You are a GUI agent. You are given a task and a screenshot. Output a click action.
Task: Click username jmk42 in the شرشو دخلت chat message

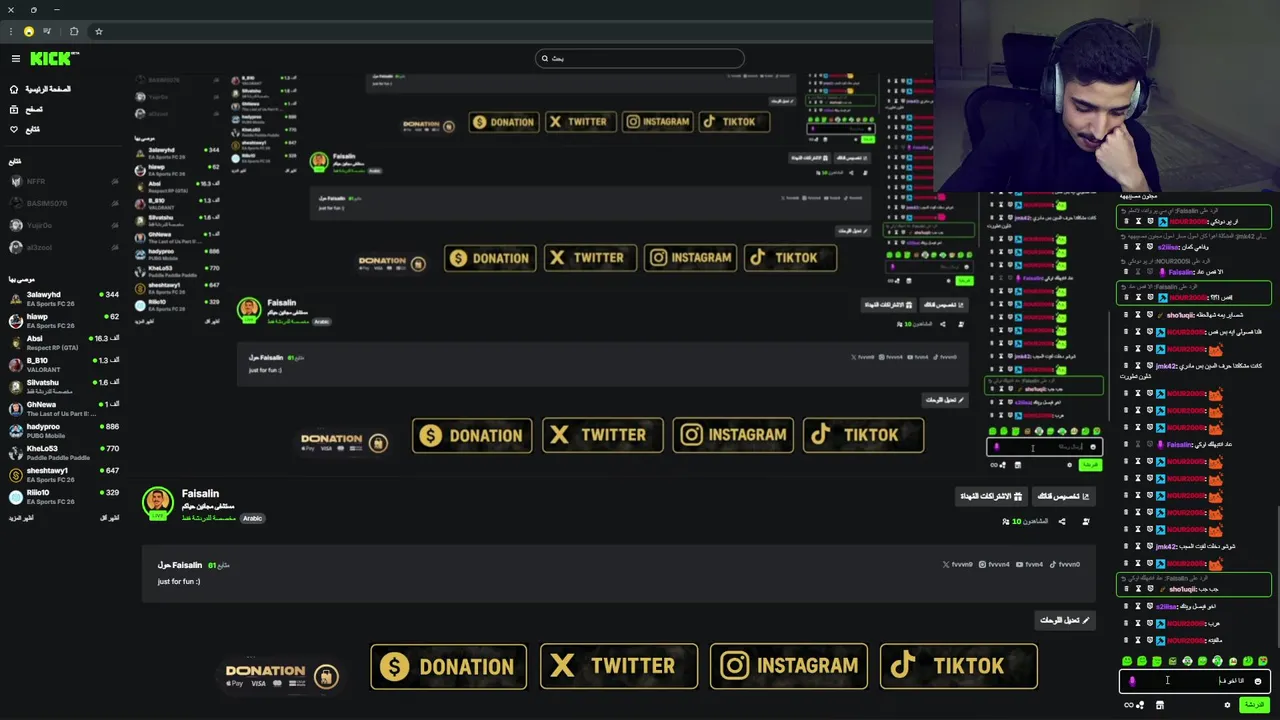coord(1166,546)
